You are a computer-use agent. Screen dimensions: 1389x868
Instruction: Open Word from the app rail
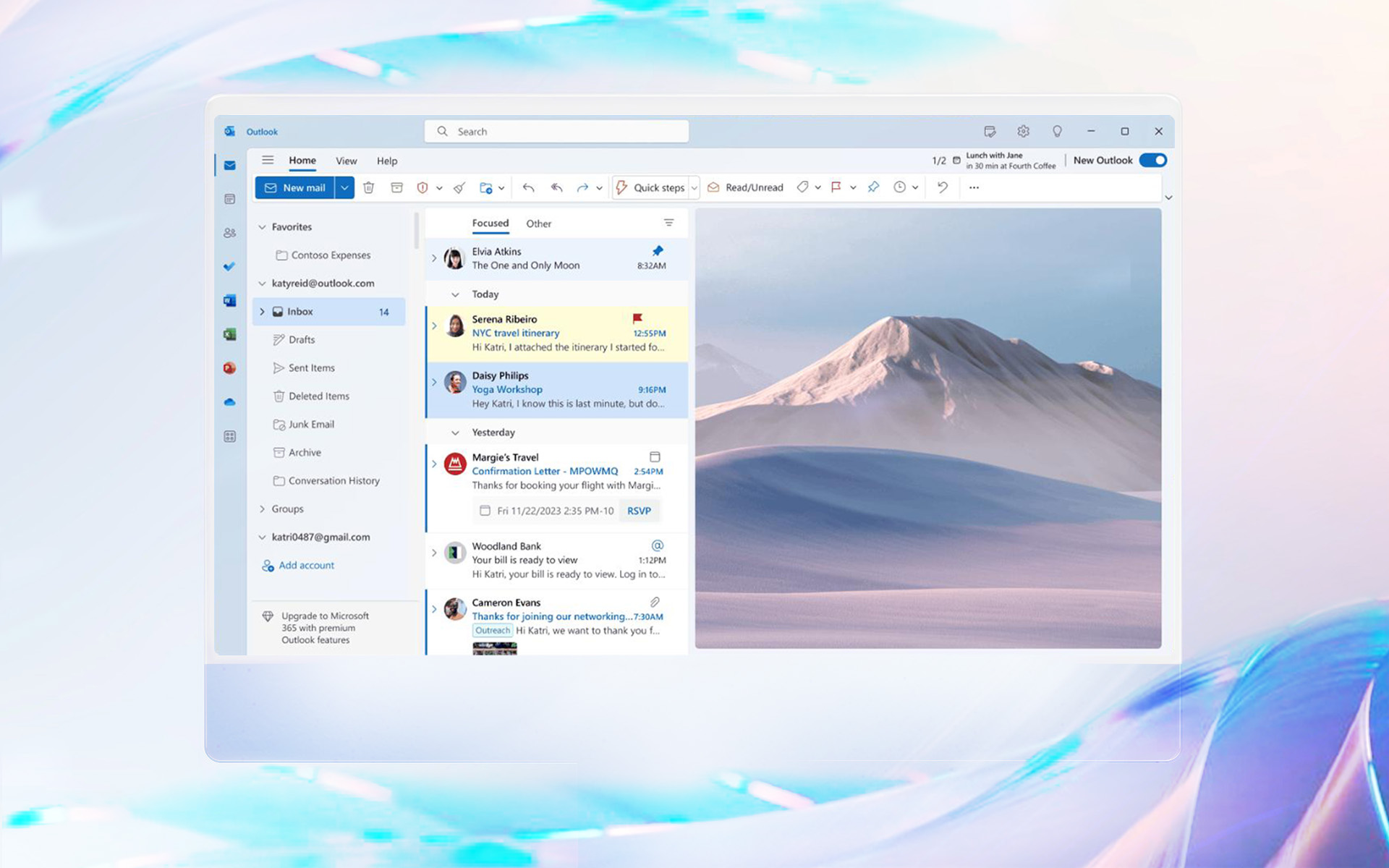[x=229, y=300]
